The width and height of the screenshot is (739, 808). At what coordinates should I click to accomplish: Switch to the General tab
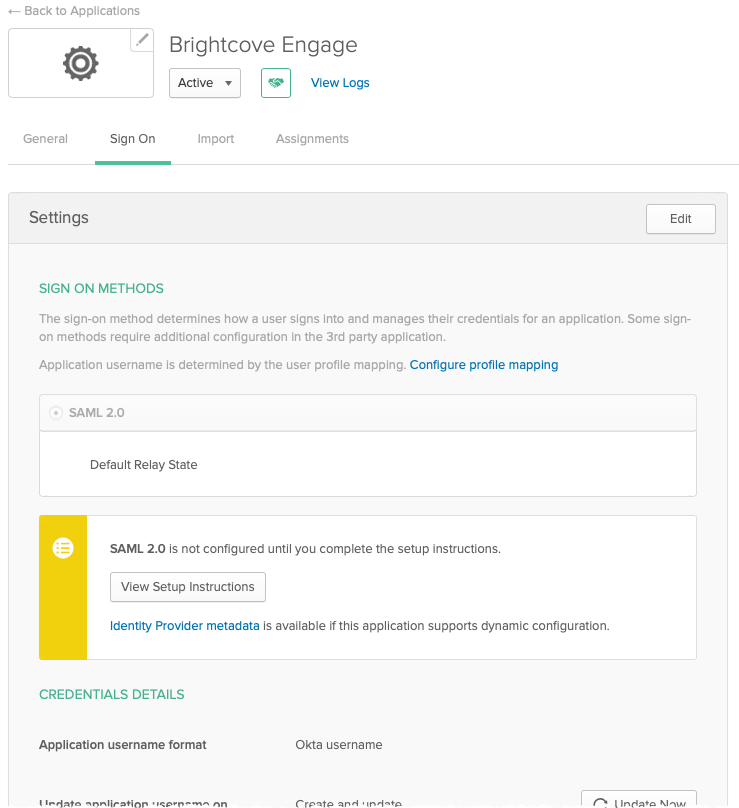pyautogui.click(x=45, y=139)
